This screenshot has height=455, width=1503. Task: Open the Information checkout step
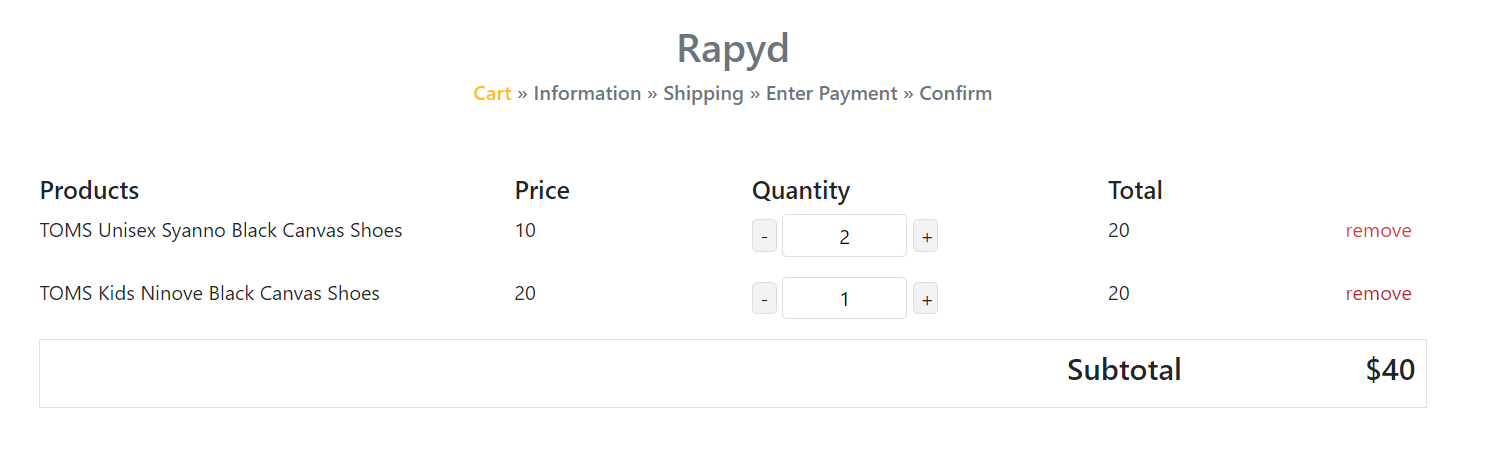pos(587,94)
